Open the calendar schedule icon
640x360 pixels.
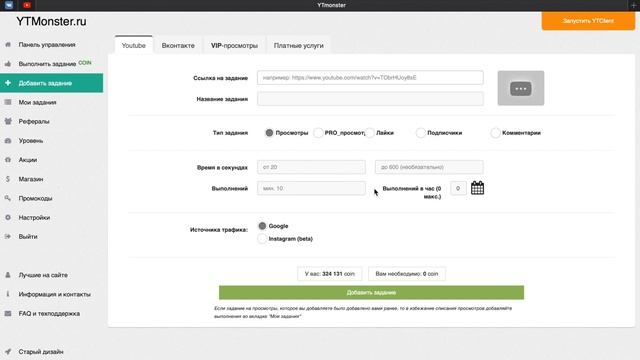(x=477, y=188)
